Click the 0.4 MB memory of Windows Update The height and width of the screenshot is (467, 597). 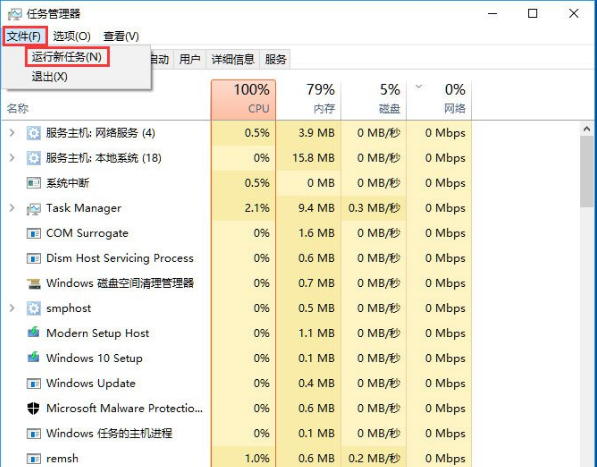(316, 383)
